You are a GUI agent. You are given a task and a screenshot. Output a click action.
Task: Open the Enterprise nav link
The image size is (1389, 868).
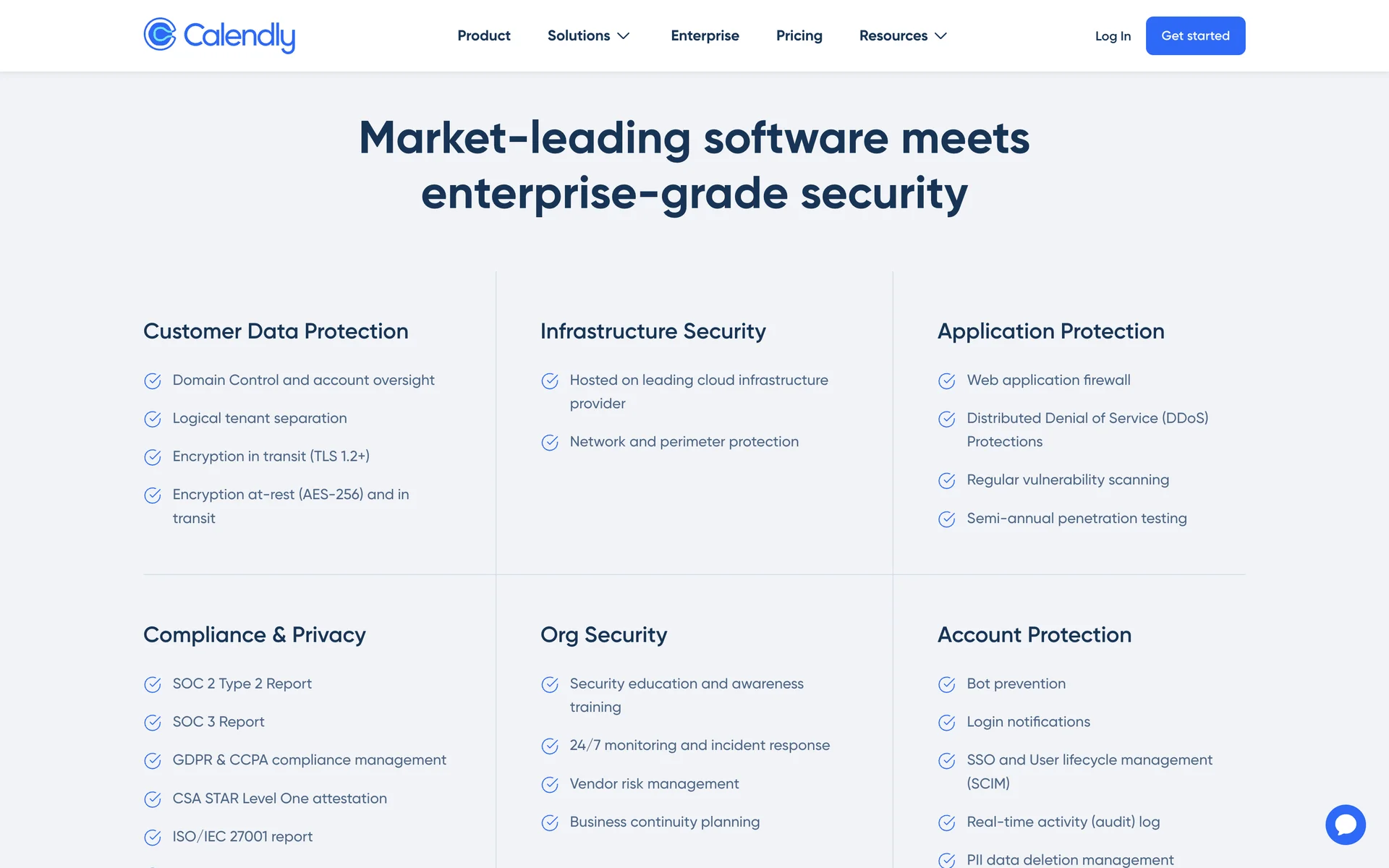tap(705, 35)
